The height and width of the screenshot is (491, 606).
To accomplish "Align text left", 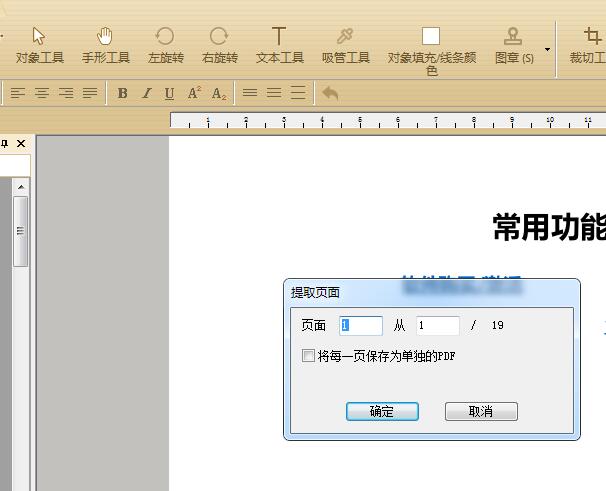I will tap(18, 93).
